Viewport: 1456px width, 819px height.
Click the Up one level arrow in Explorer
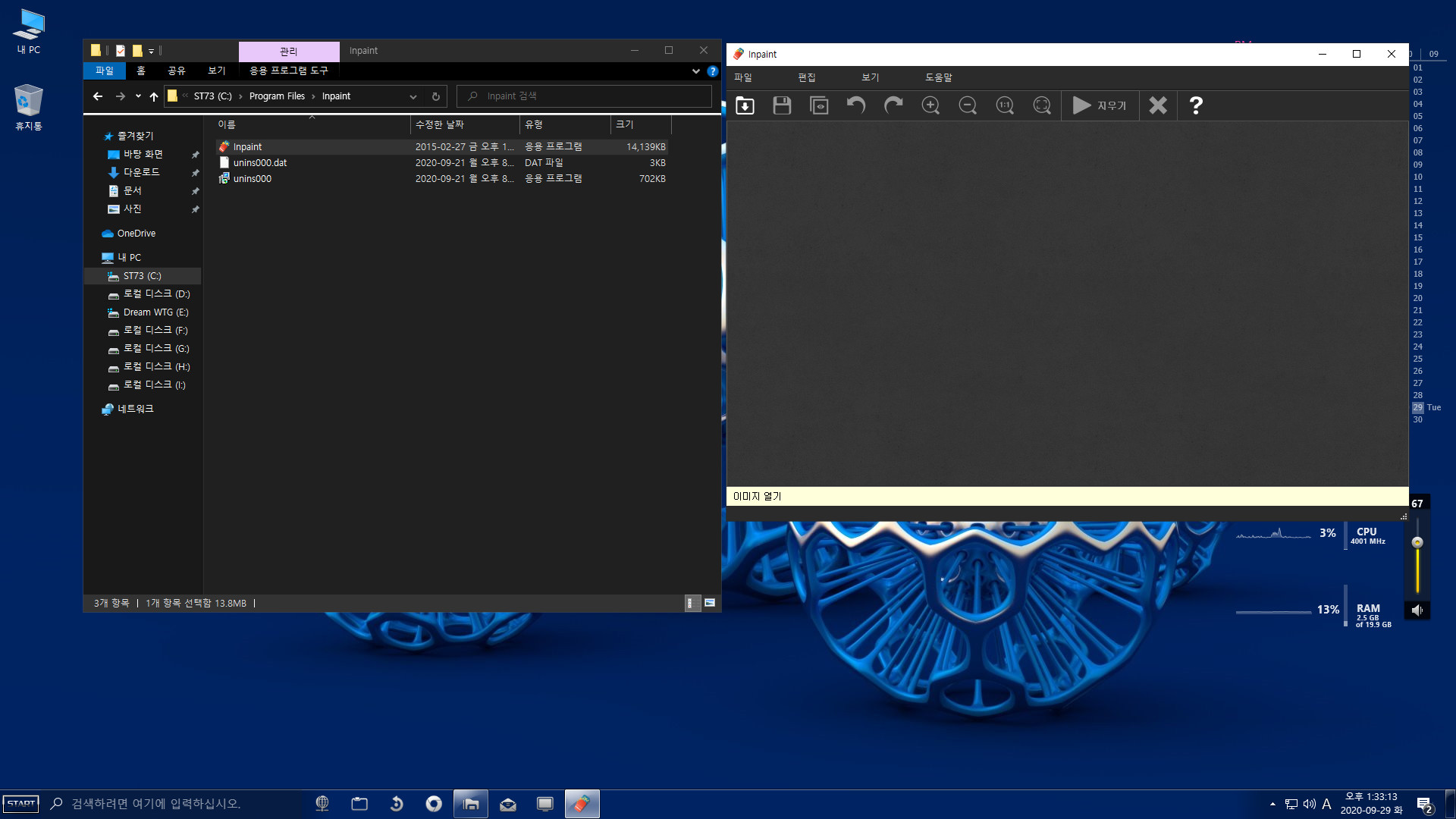pyautogui.click(x=154, y=96)
